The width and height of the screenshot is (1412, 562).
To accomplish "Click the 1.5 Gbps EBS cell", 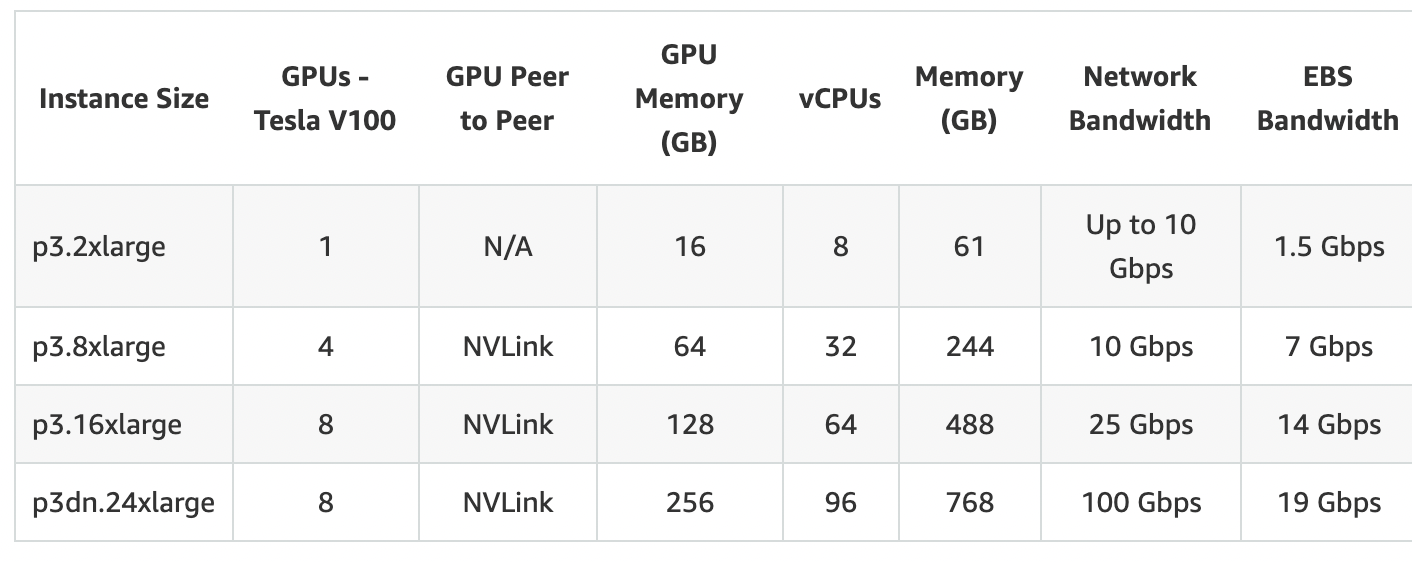I will tap(1327, 246).
